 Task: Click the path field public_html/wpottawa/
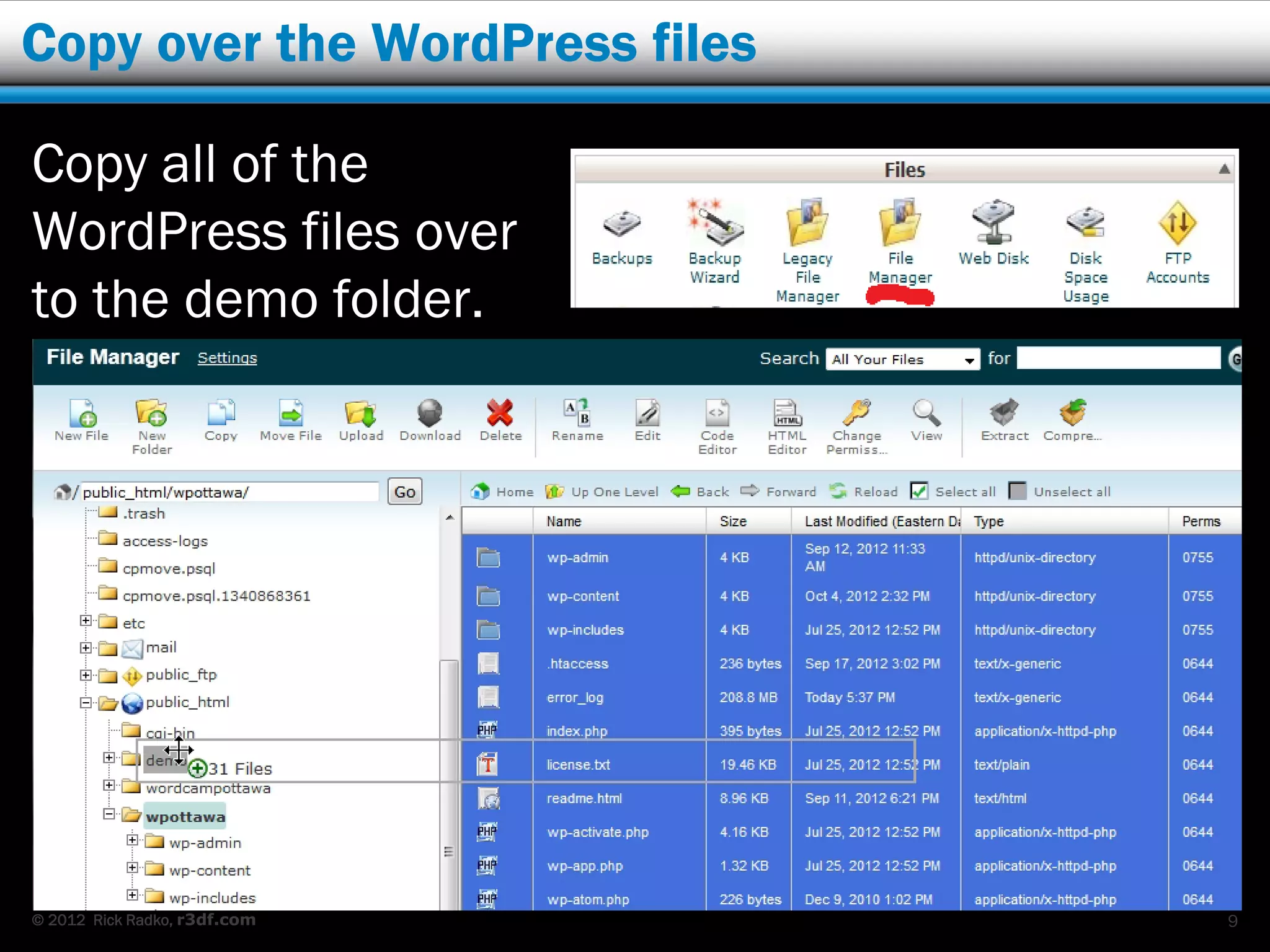coord(229,492)
